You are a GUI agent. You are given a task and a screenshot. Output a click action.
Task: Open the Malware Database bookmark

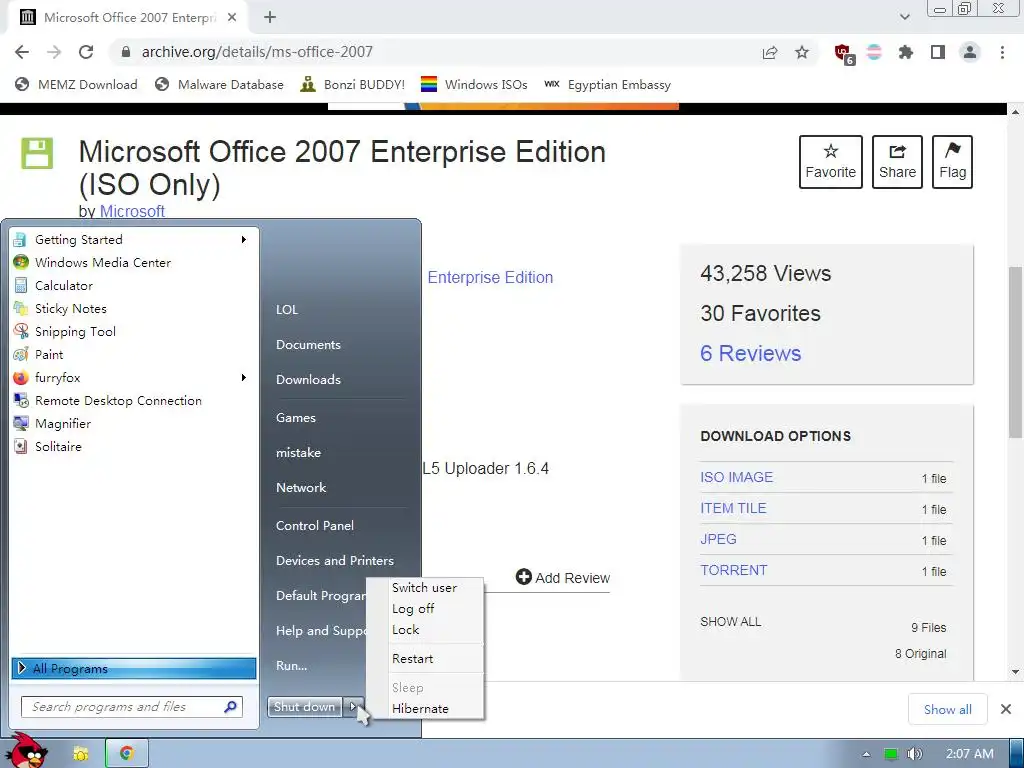click(219, 85)
